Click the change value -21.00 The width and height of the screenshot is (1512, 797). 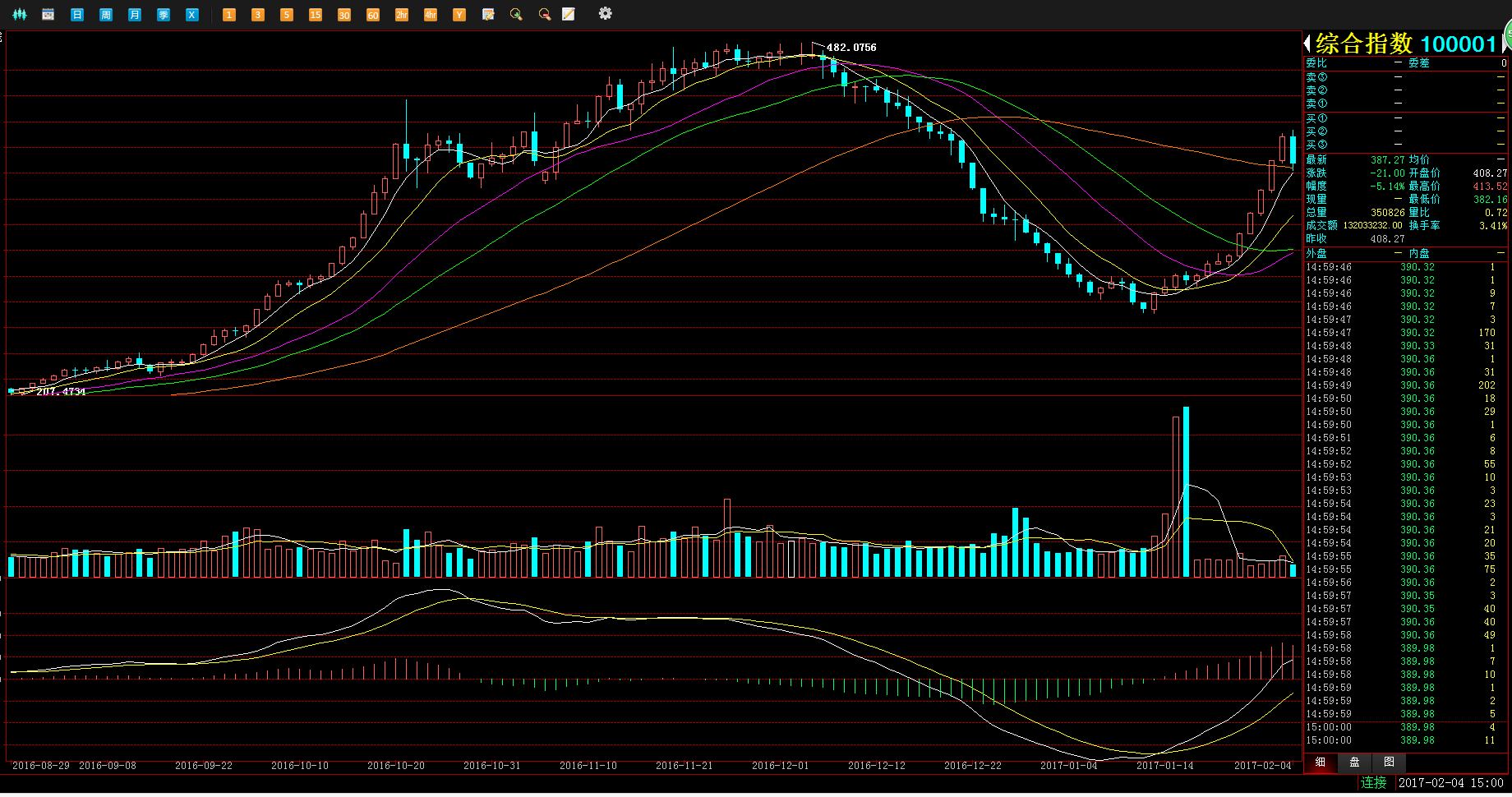[1387, 173]
